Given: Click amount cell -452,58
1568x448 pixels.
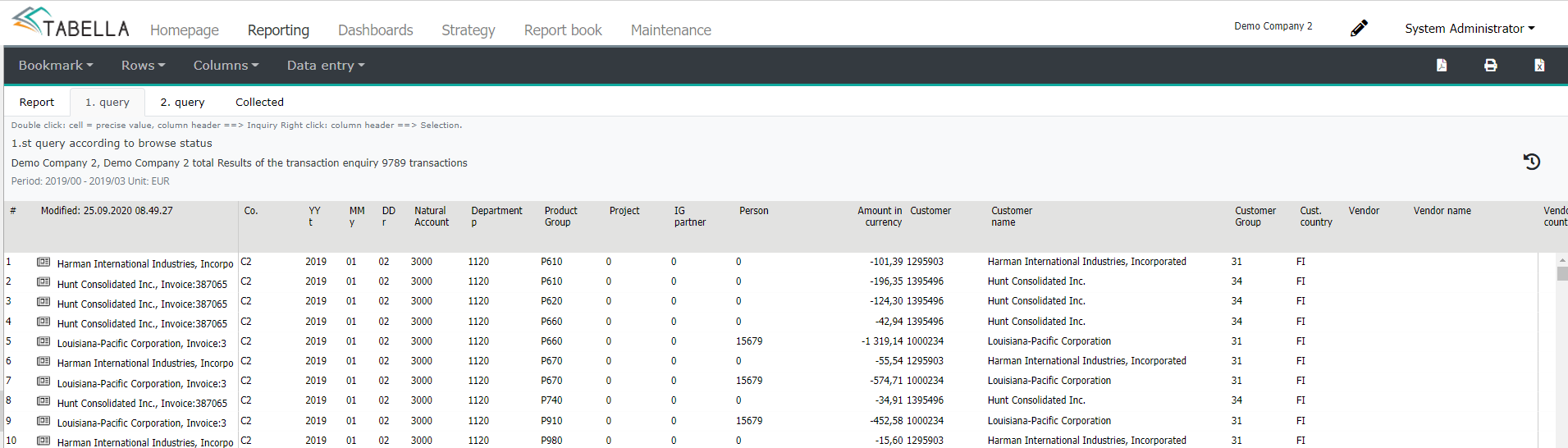Looking at the screenshot, I should click(886, 421).
